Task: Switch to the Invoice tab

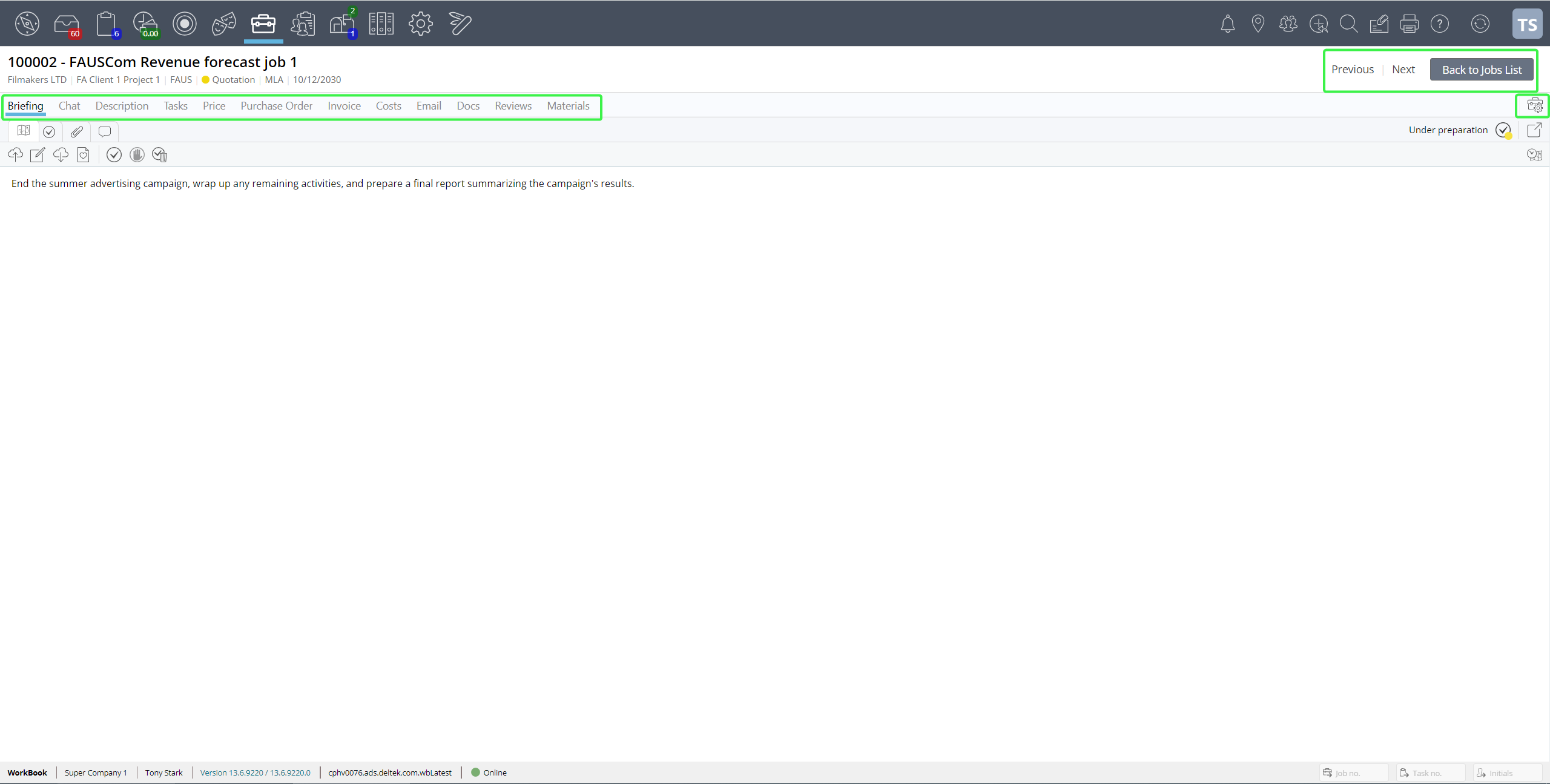Action: point(344,106)
